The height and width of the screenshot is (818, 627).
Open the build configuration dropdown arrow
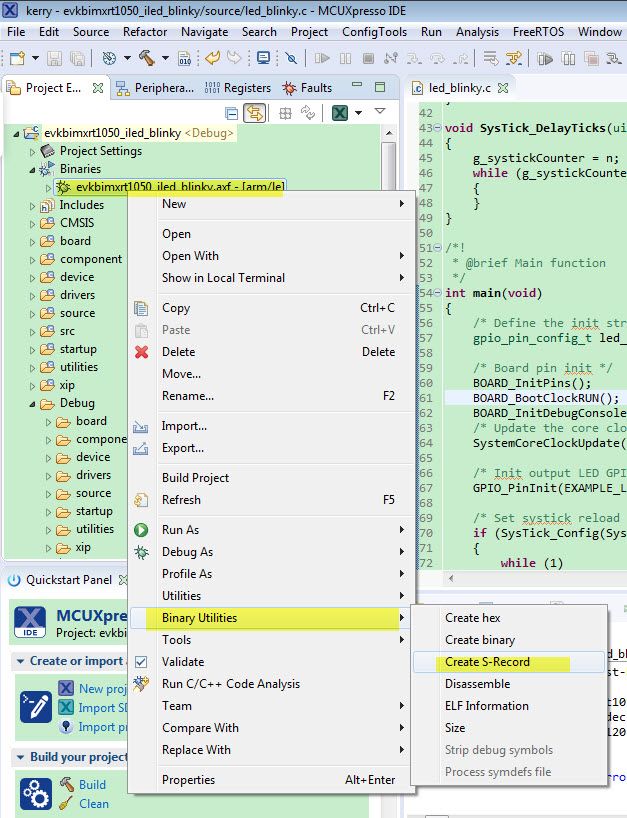127,58
